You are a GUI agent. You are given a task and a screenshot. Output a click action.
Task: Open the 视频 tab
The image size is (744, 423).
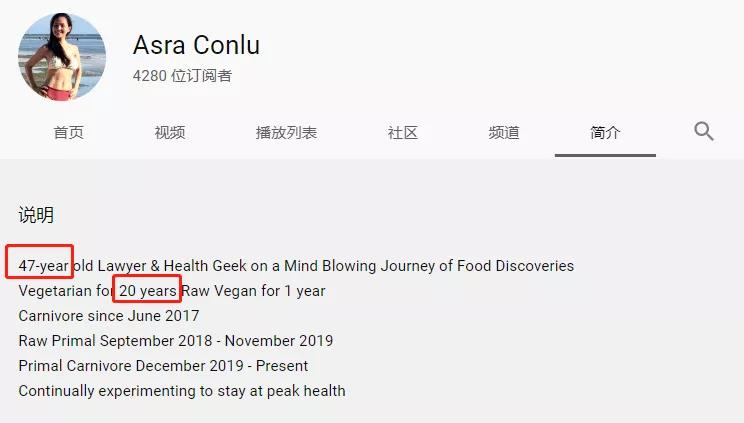tap(170, 132)
